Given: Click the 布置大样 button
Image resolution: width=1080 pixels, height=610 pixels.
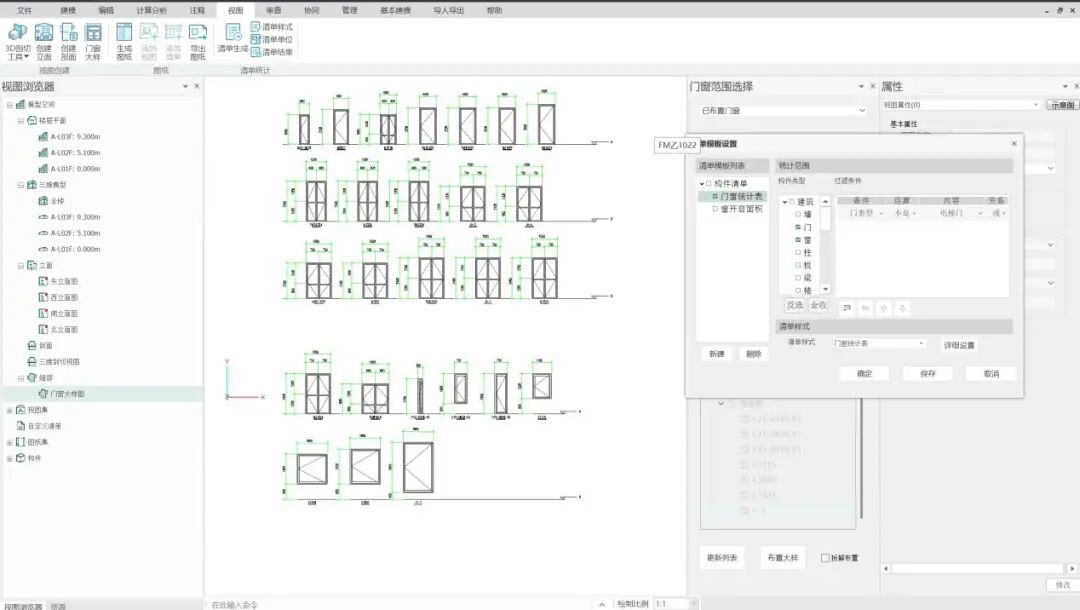Looking at the screenshot, I should pos(782,558).
